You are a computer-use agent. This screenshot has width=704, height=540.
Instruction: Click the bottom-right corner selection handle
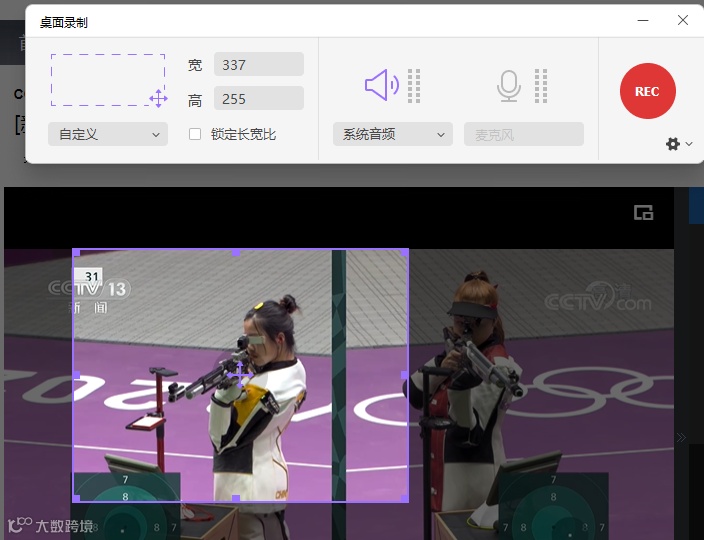click(405, 498)
